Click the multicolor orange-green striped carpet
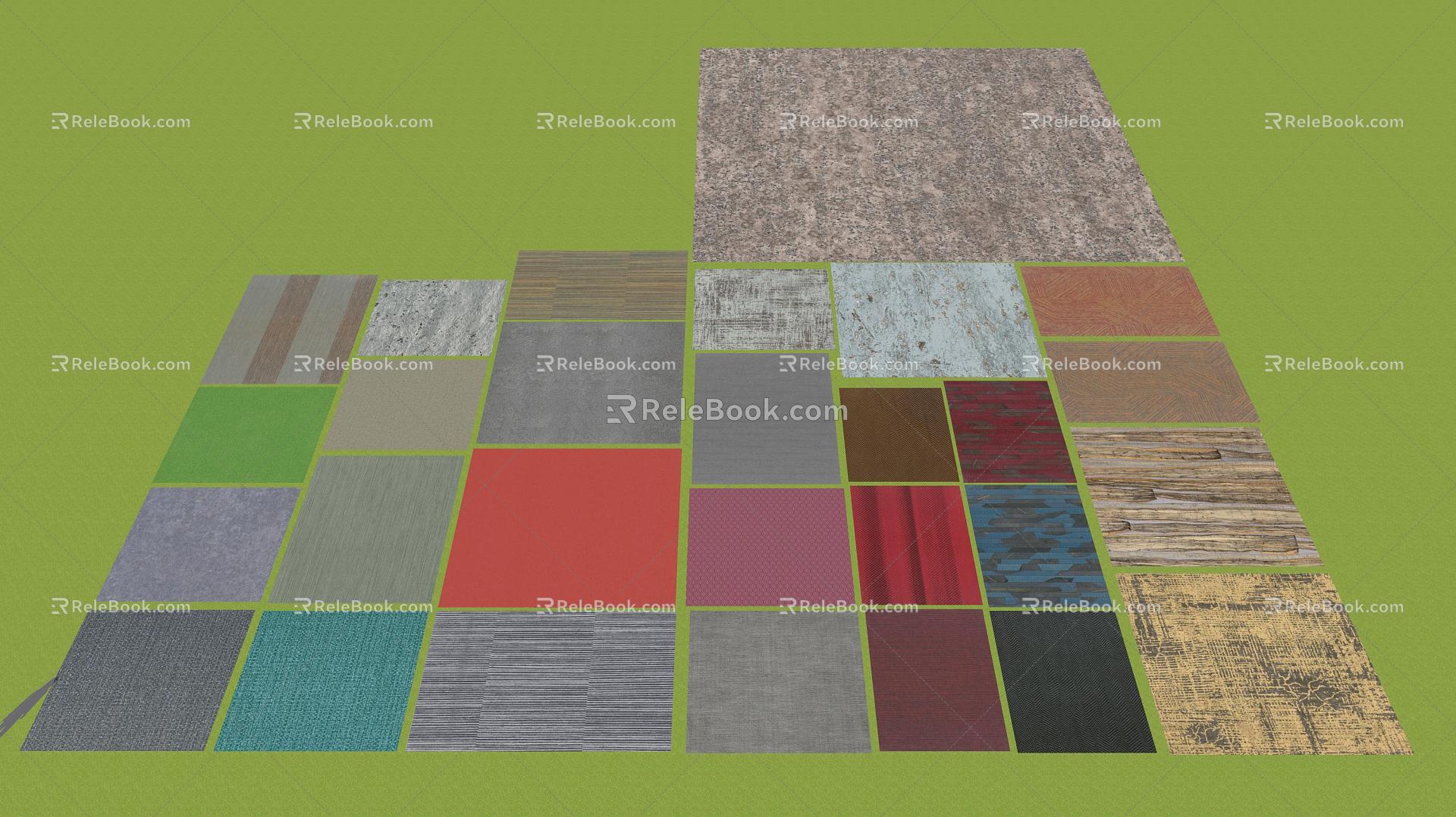The width and height of the screenshot is (1456, 817). click(x=597, y=285)
